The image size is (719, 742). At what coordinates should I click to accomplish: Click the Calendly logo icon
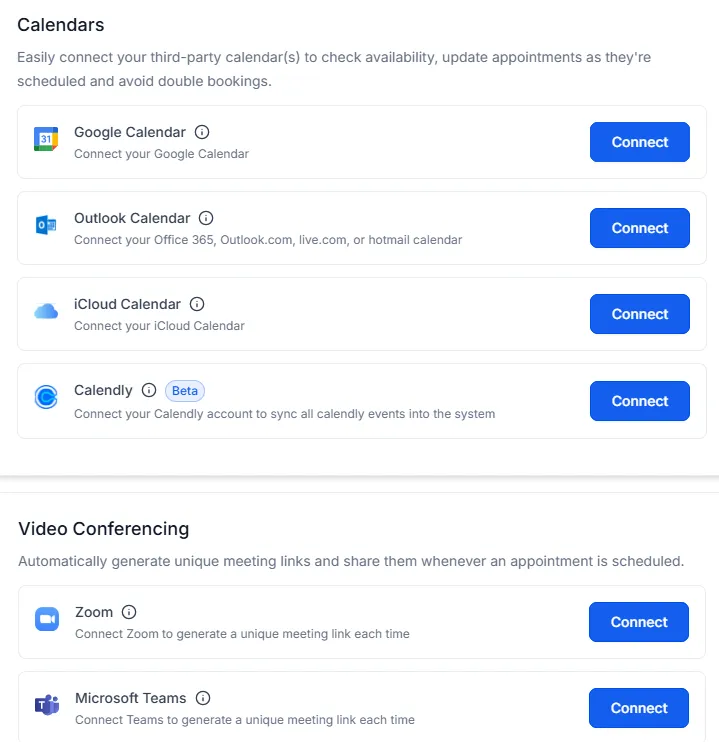click(x=46, y=397)
